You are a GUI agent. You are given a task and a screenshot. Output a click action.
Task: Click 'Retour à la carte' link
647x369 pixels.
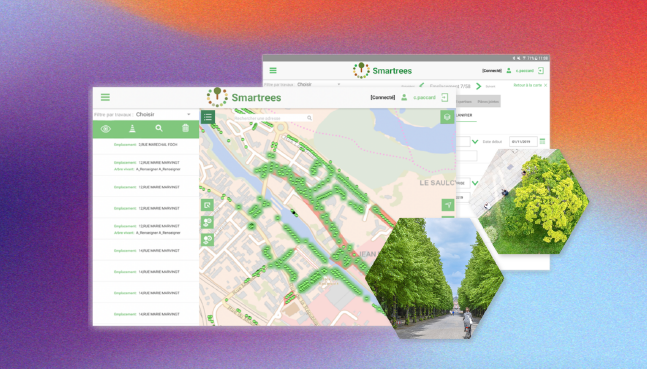tap(527, 85)
